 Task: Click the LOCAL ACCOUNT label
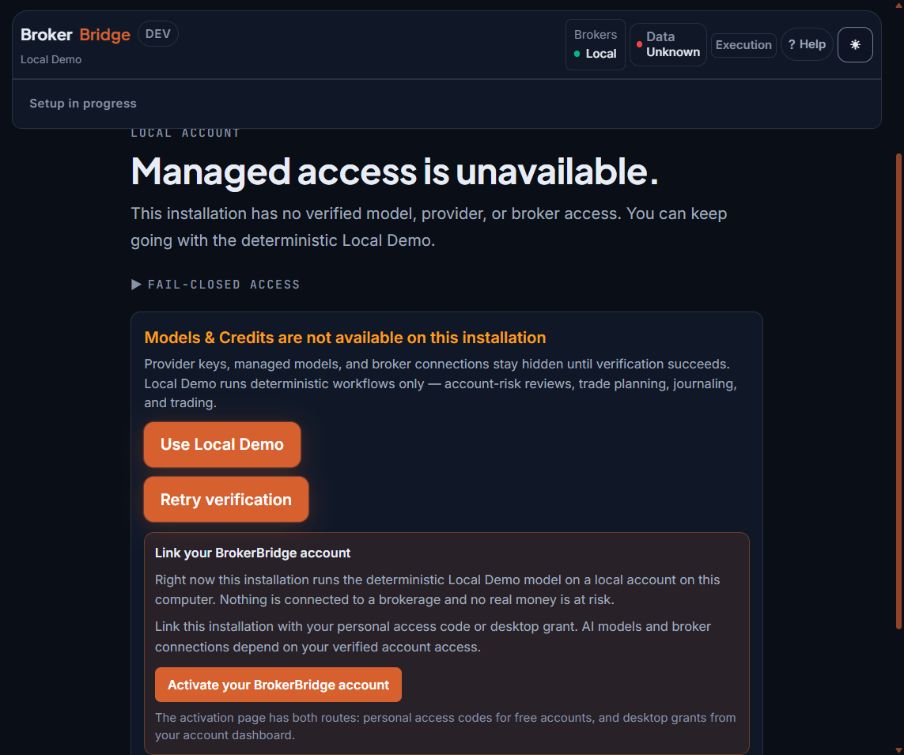coord(185,133)
